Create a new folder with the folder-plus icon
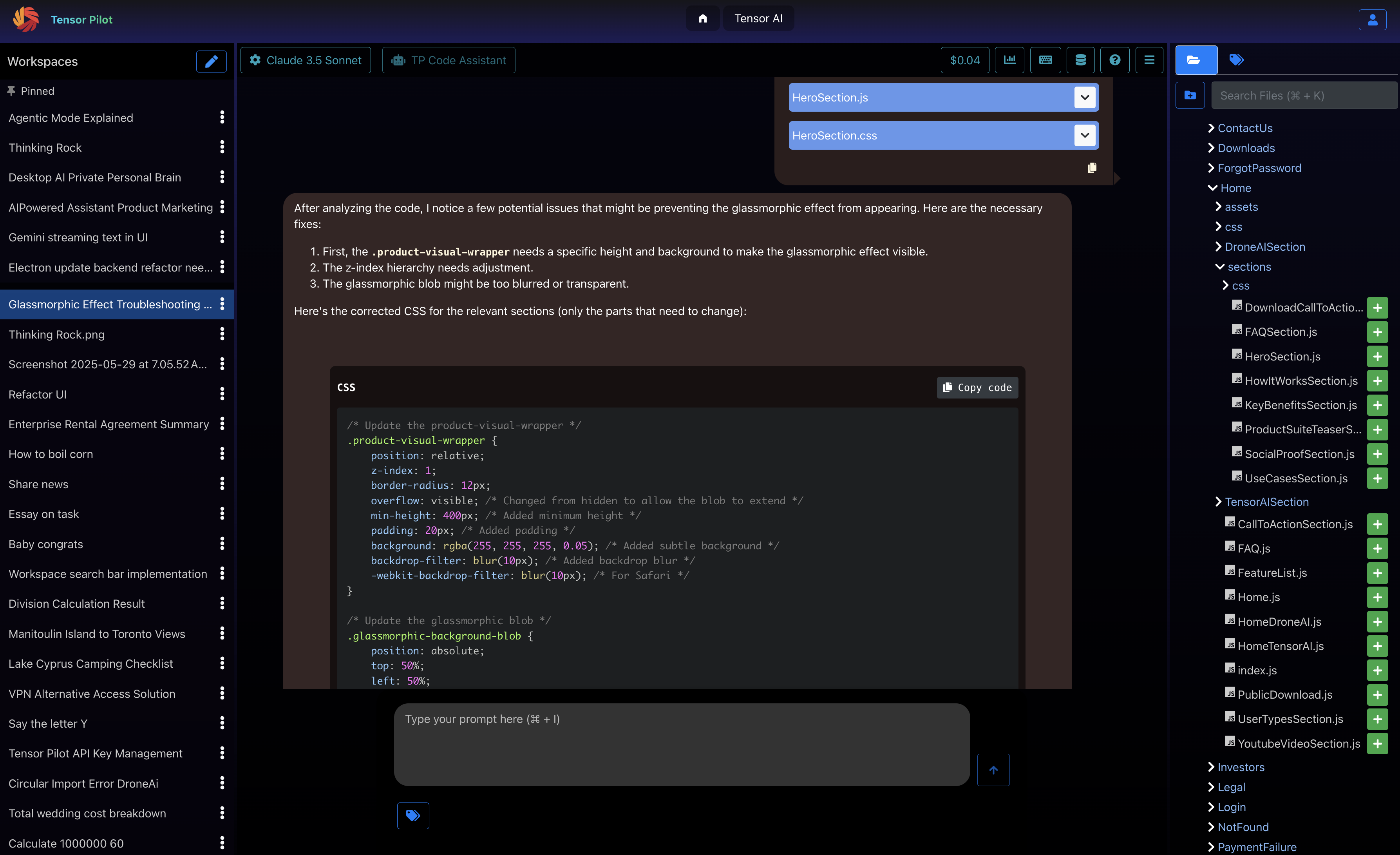 pos(1190,95)
